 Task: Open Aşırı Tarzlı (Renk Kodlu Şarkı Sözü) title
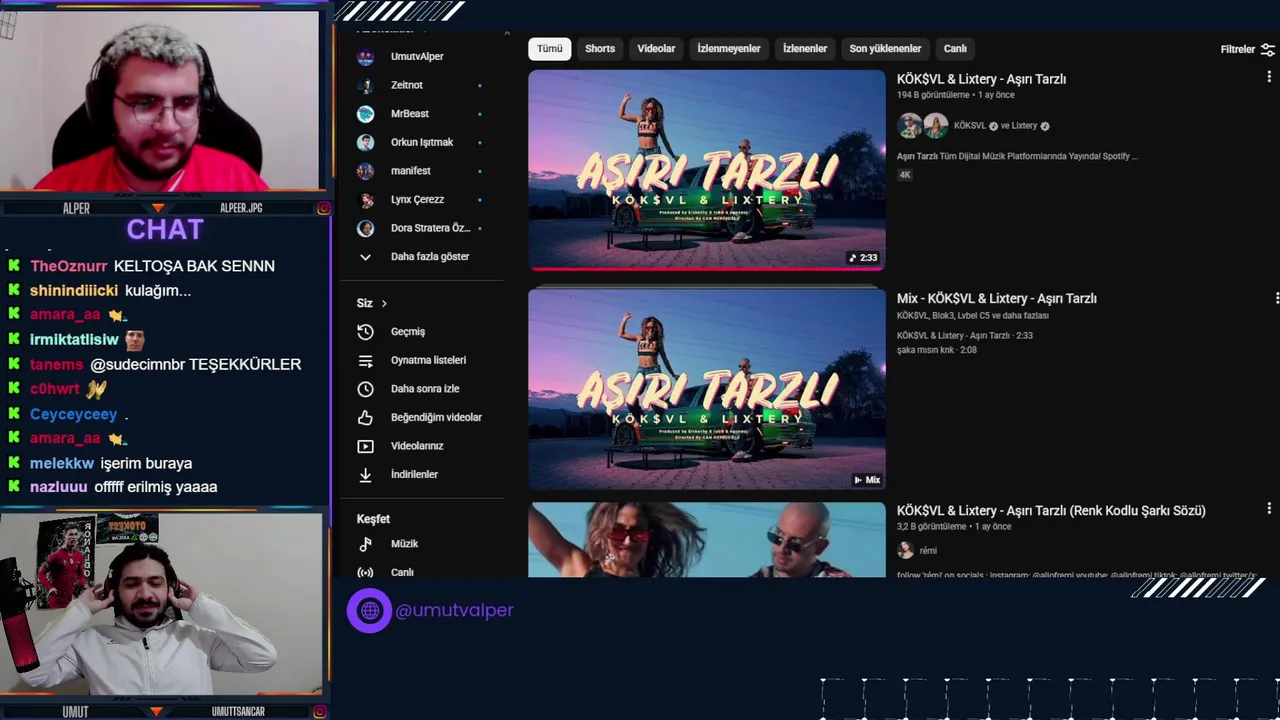(1051, 510)
